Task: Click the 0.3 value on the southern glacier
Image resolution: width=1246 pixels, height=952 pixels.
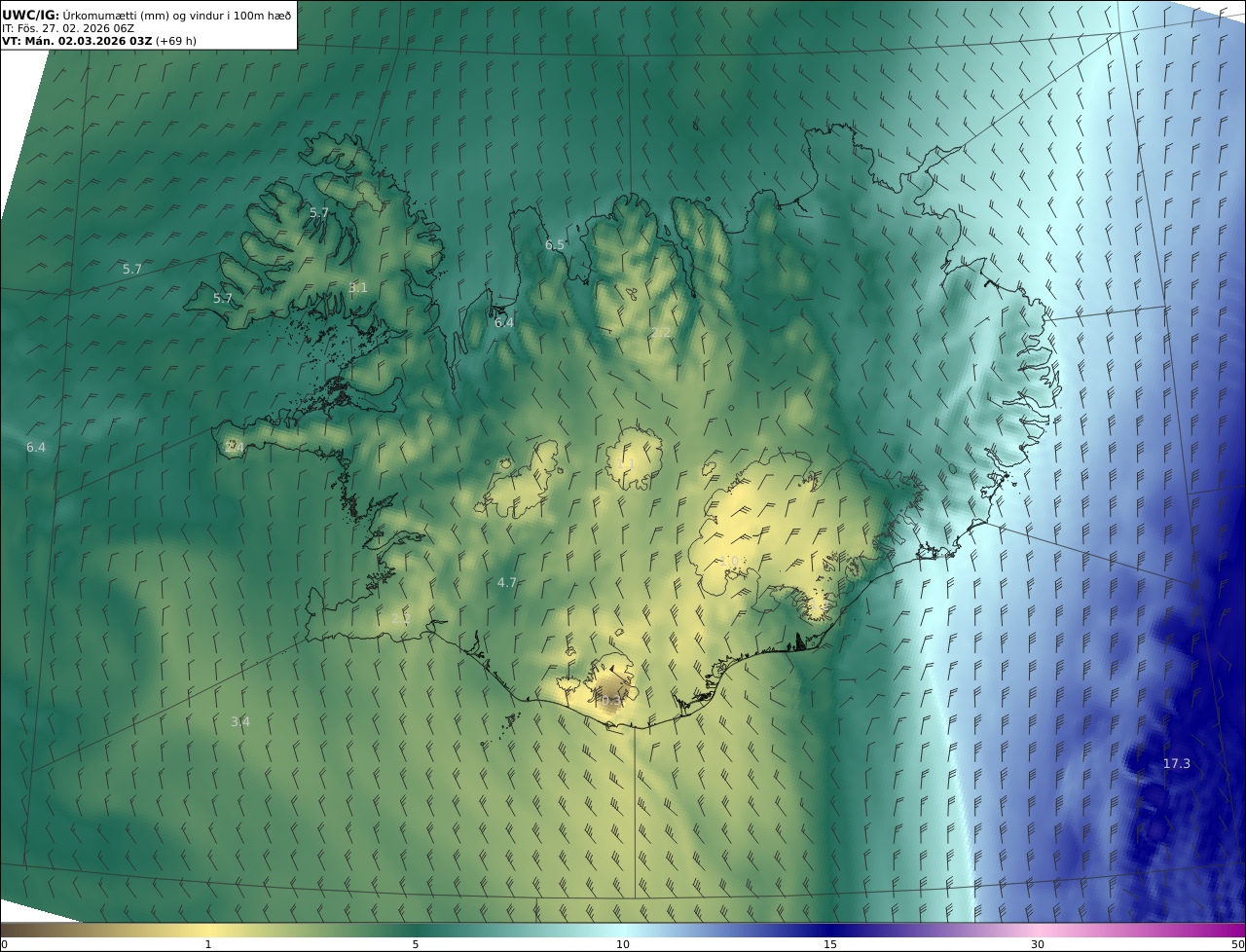Action: click(610, 700)
